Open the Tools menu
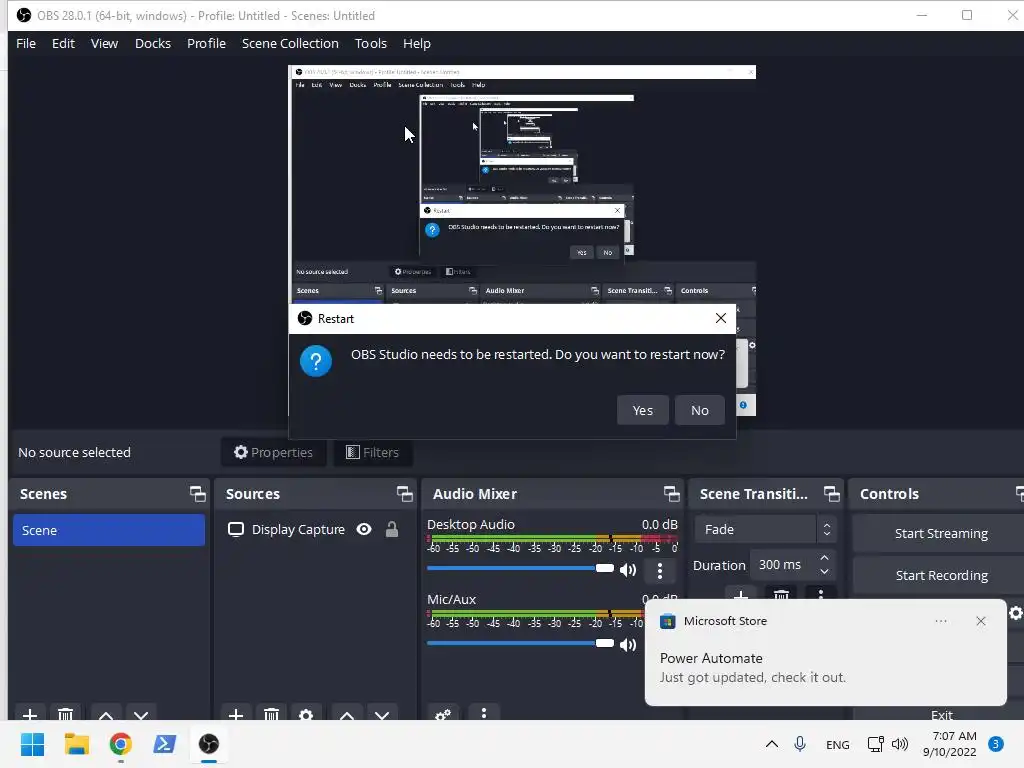 click(x=370, y=43)
